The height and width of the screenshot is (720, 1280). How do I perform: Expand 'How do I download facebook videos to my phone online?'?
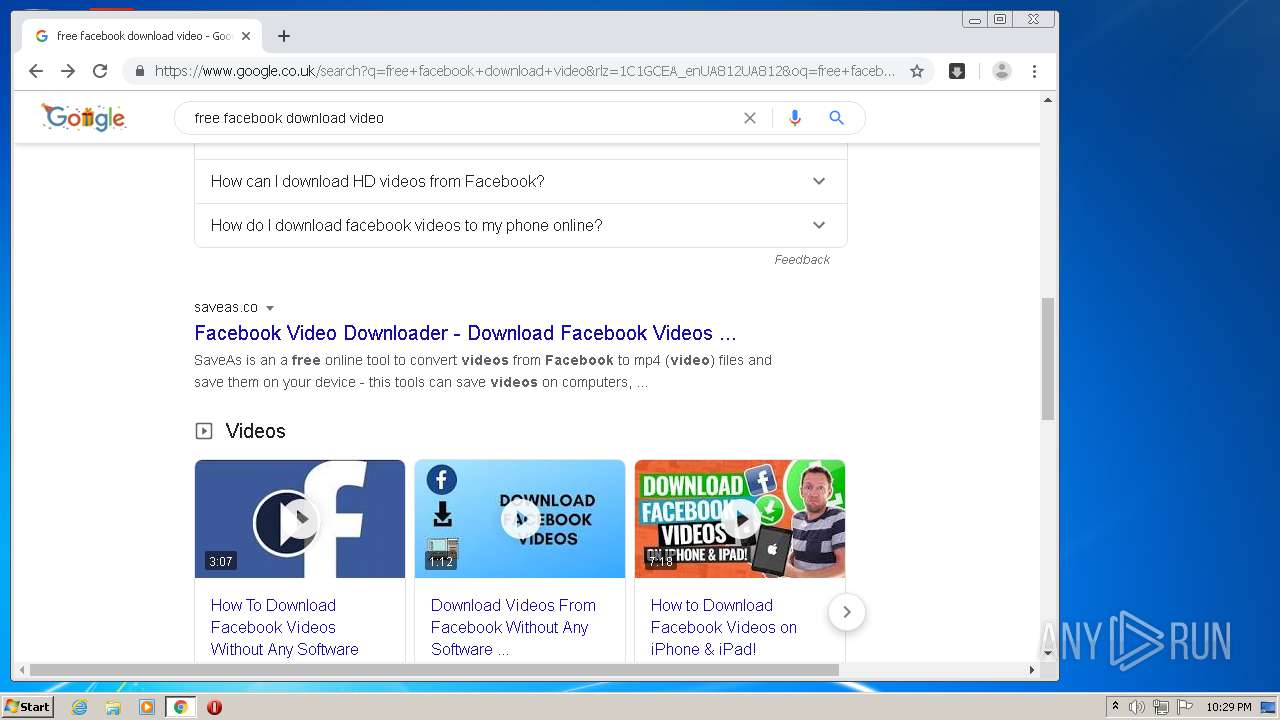520,225
